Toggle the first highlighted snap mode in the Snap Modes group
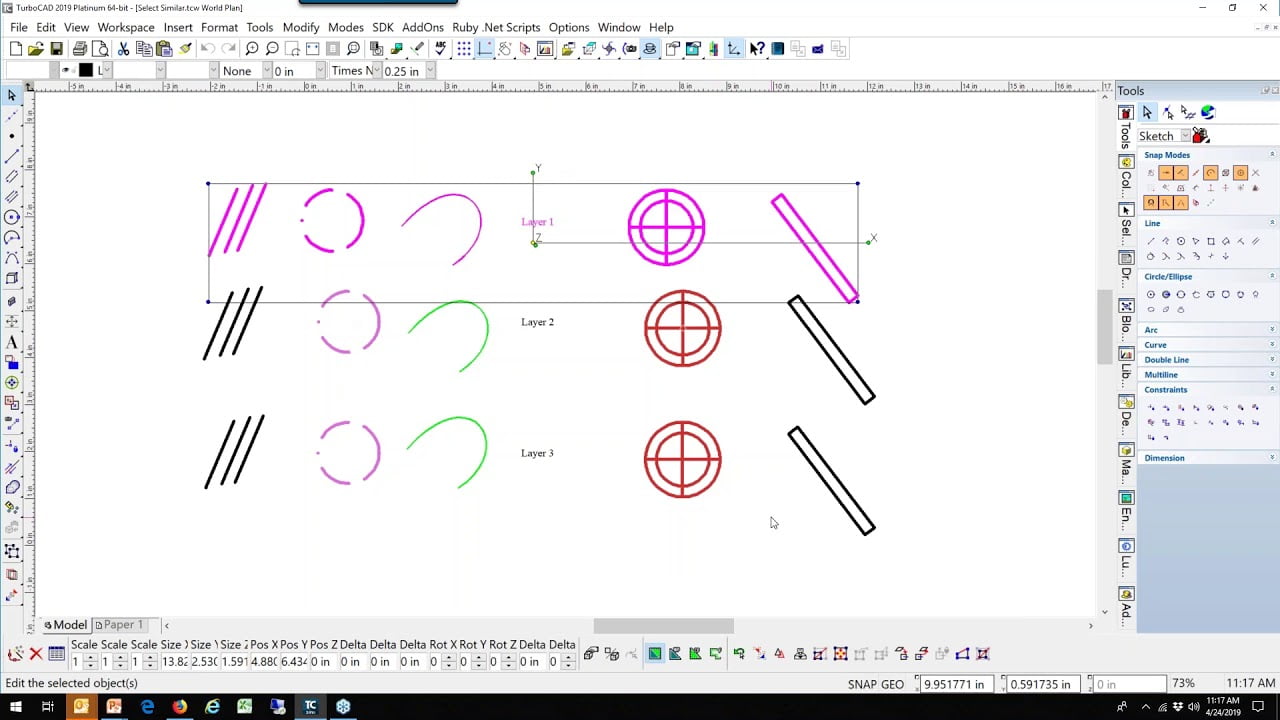 tap(1166, 173)
